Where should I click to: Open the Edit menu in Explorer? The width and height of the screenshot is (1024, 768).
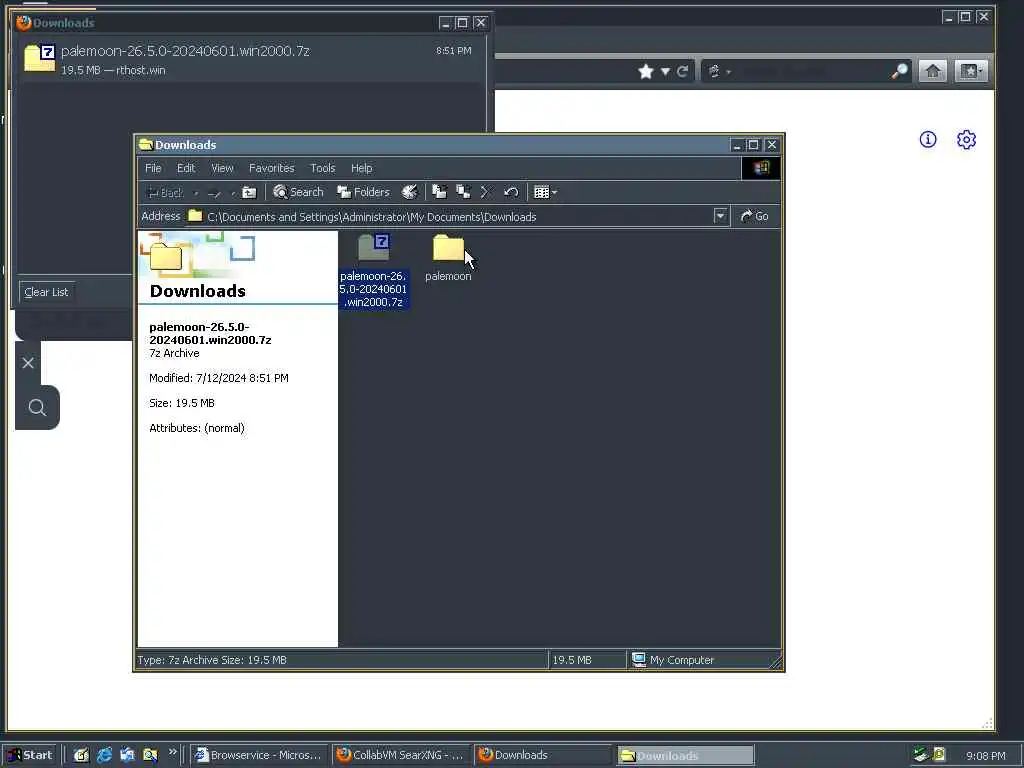(x=185, y=168)
